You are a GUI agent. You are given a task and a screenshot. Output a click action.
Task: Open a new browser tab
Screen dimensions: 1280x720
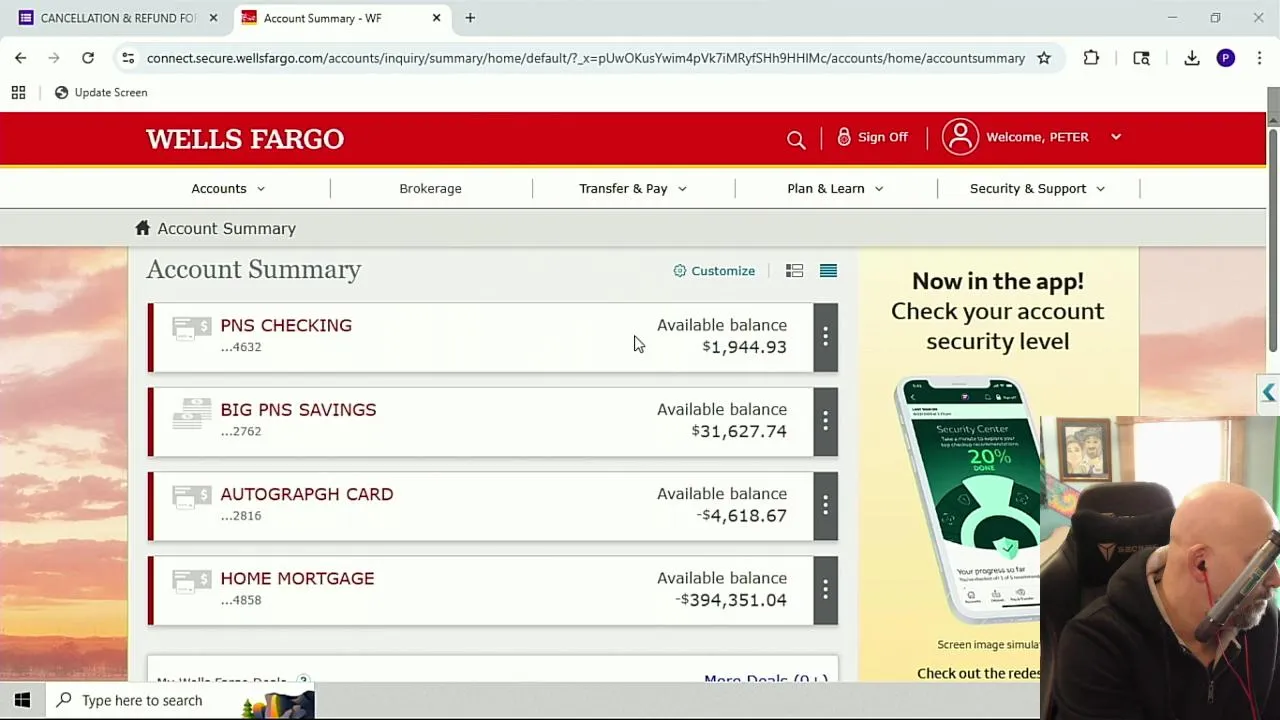[x=470, y=18]
